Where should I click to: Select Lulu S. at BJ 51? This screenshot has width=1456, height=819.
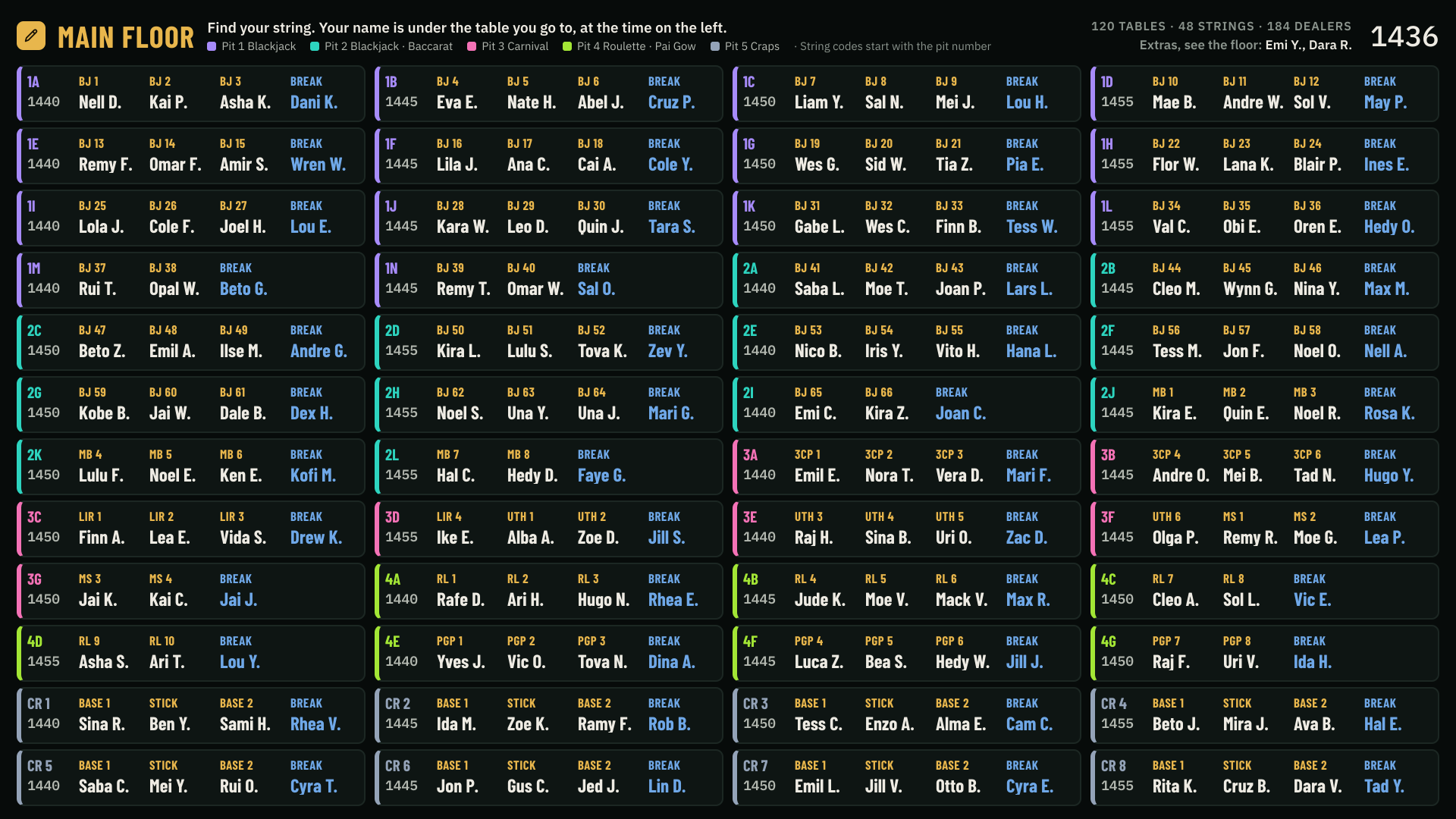pos(530,351)
